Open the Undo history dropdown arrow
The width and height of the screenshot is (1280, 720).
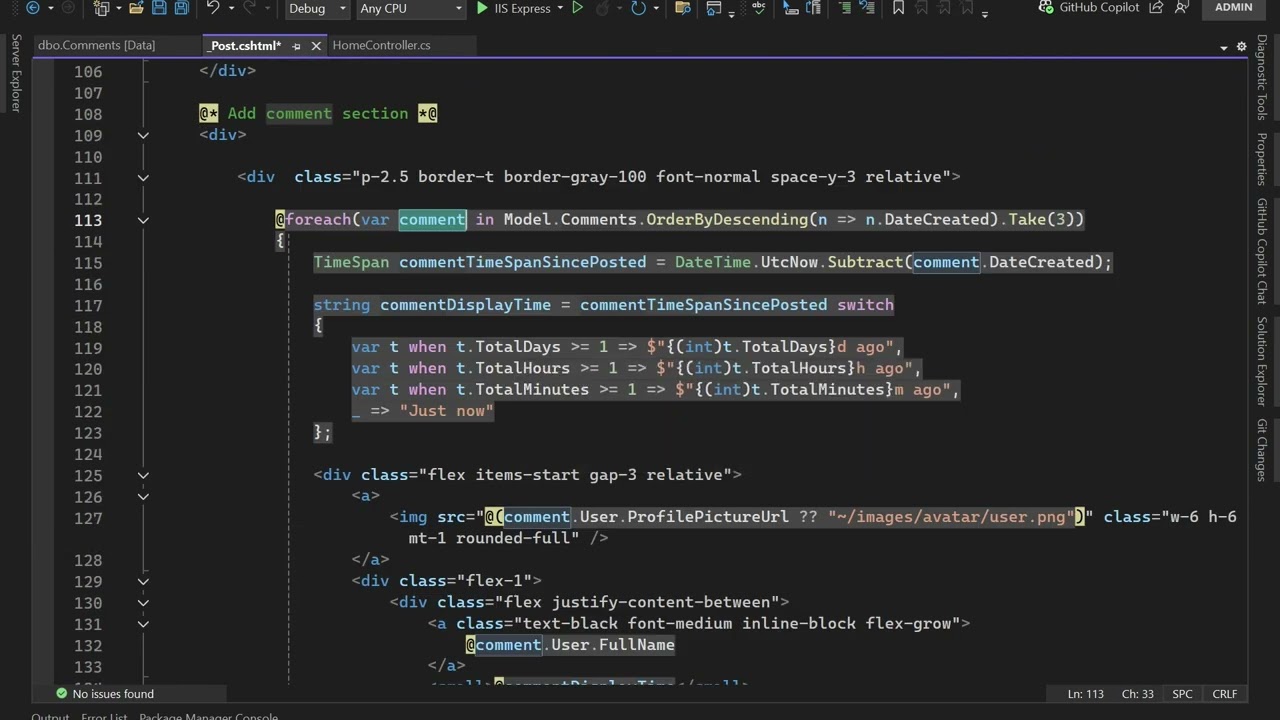[x=230, y=8]
